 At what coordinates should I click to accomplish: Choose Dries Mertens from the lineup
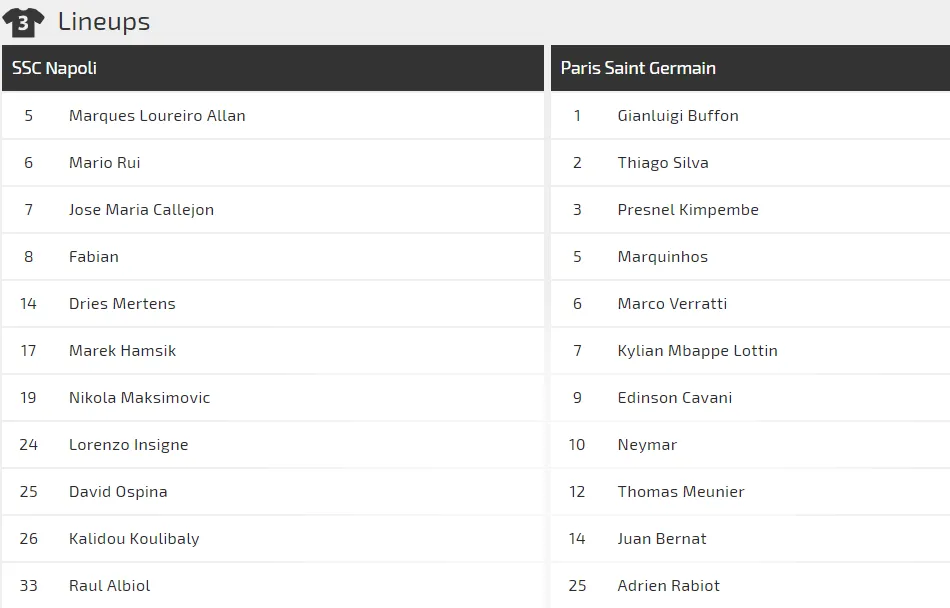point(122,303)
